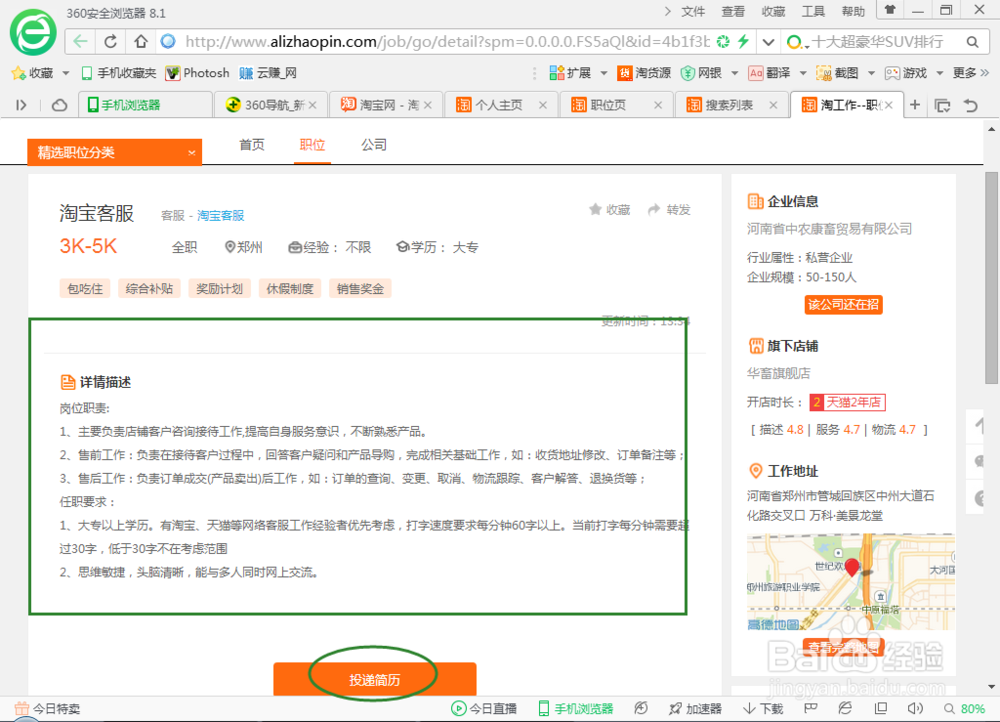Go to the 首页 site tab
Viewport: 1000px width, 722px height.
pyautogui.click(x=251, y=145)
